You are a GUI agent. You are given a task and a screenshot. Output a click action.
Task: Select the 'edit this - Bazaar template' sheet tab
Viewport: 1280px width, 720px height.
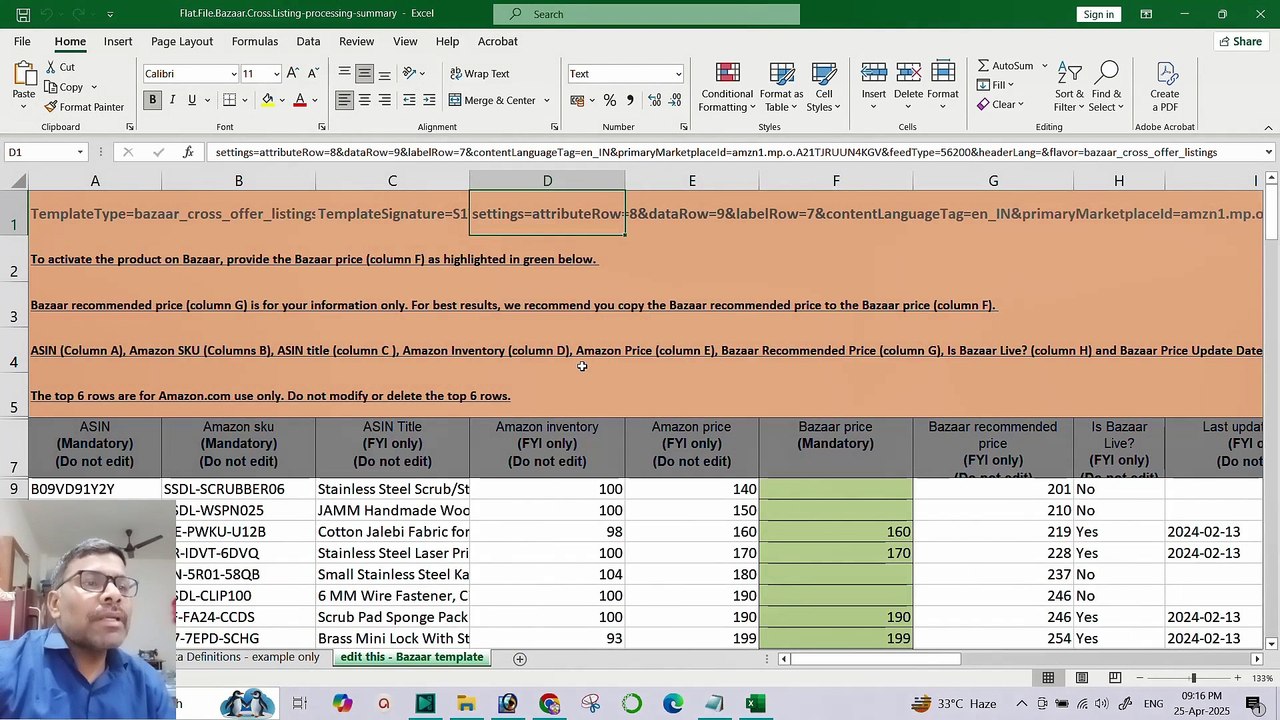pyautogui.click(x=412, y=657)
